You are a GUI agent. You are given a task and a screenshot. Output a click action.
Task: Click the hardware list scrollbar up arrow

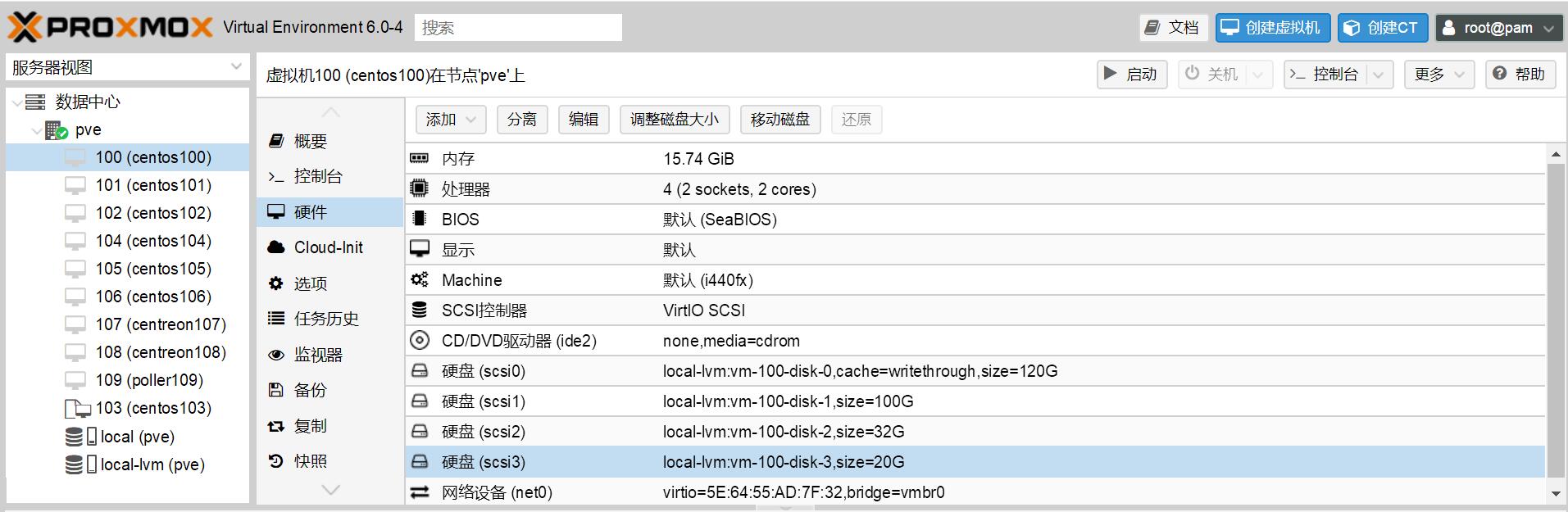point(1556,155)
